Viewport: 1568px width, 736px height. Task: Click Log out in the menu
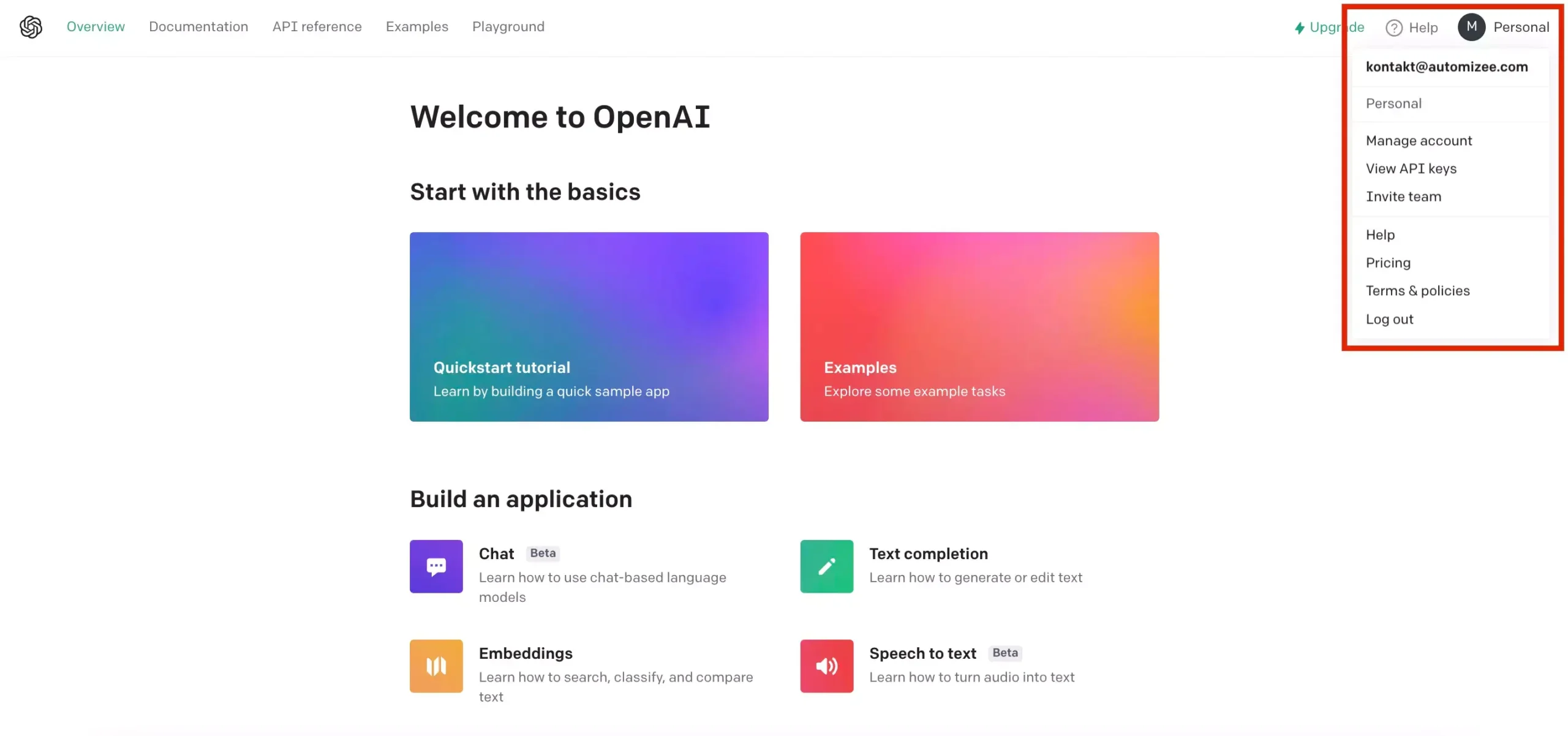coord(1389,319)
